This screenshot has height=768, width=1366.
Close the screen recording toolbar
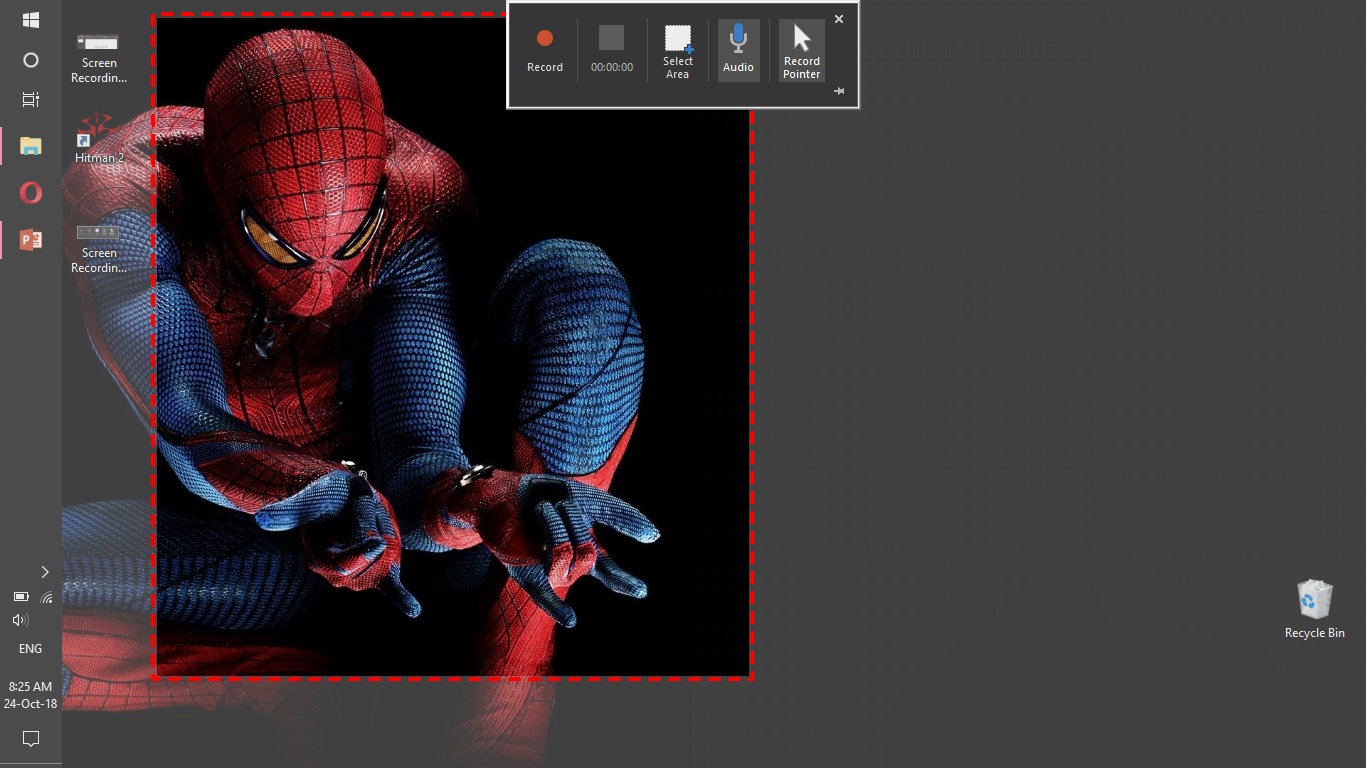(839, 19)
